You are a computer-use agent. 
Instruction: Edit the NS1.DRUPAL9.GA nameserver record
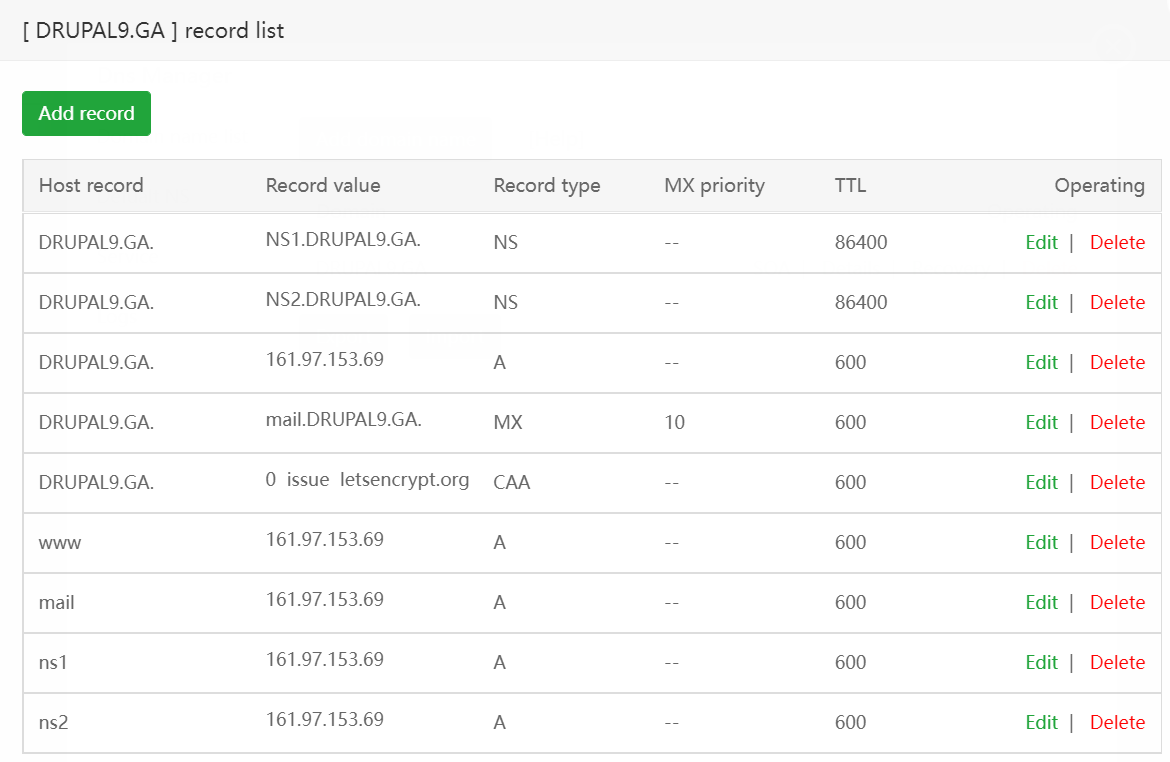1041,242
